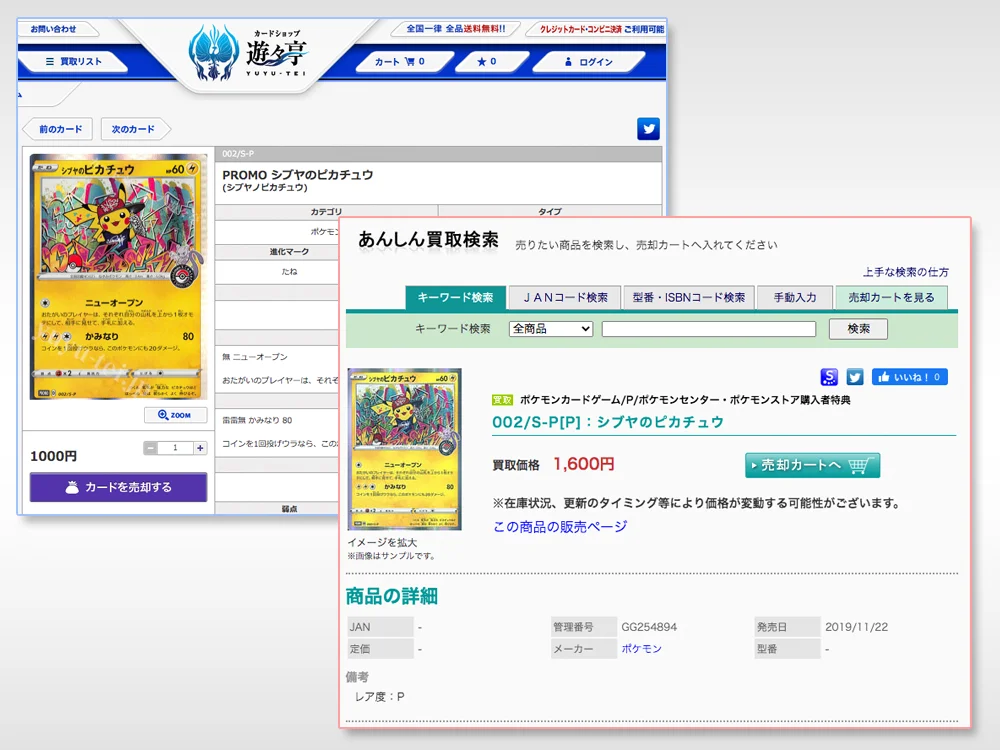The image size is (1000, 750).
Task: Click レア度：P remark text
Action: (379, 696)
